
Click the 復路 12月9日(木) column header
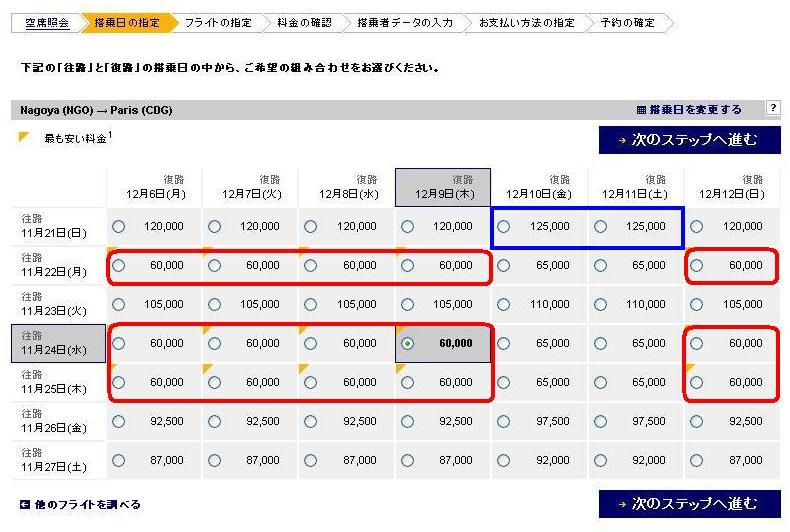[442, 187]
